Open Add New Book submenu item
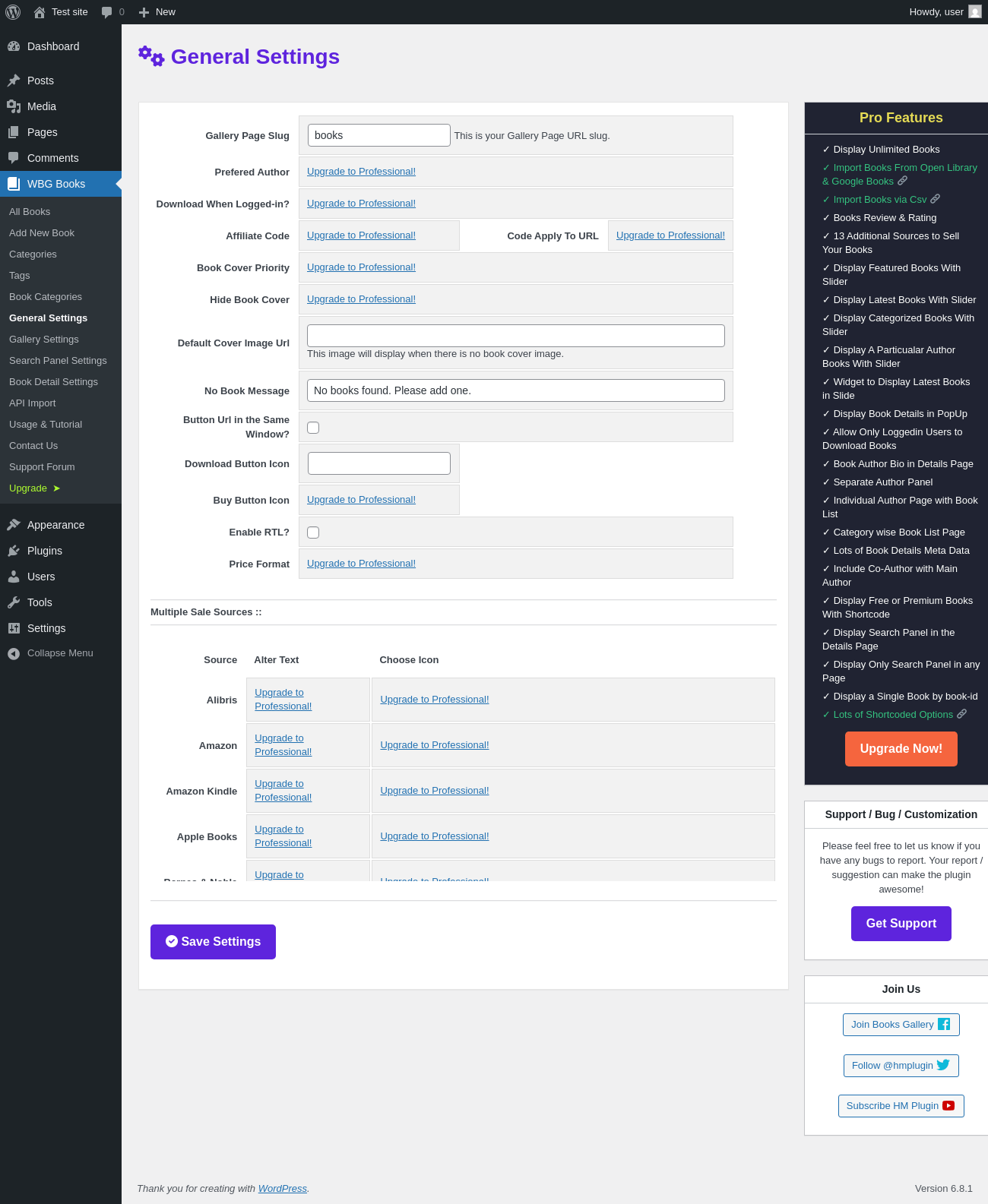 [42, 233]
